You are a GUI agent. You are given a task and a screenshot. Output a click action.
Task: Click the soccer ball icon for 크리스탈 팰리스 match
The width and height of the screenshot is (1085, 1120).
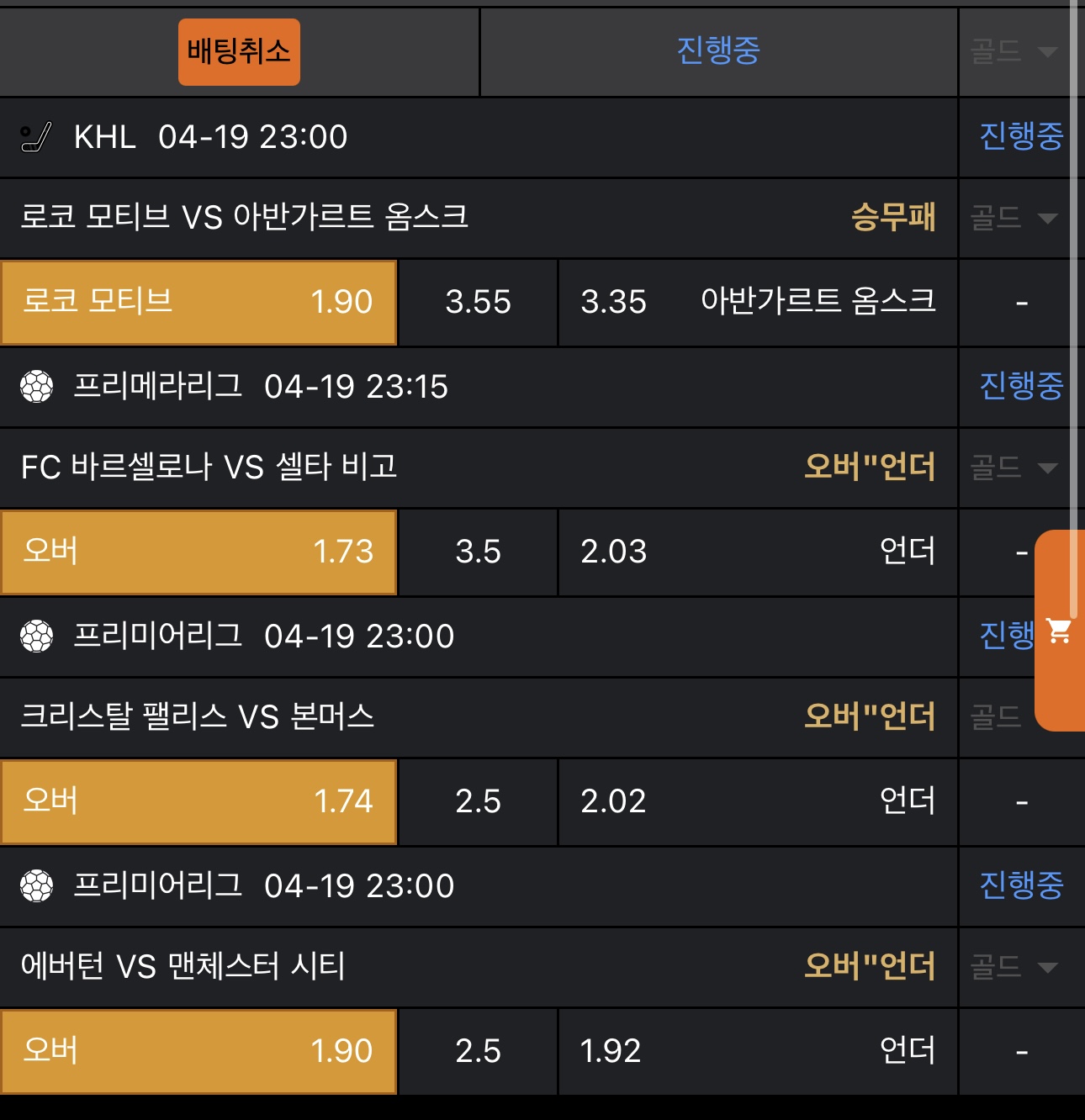[36, 637]
